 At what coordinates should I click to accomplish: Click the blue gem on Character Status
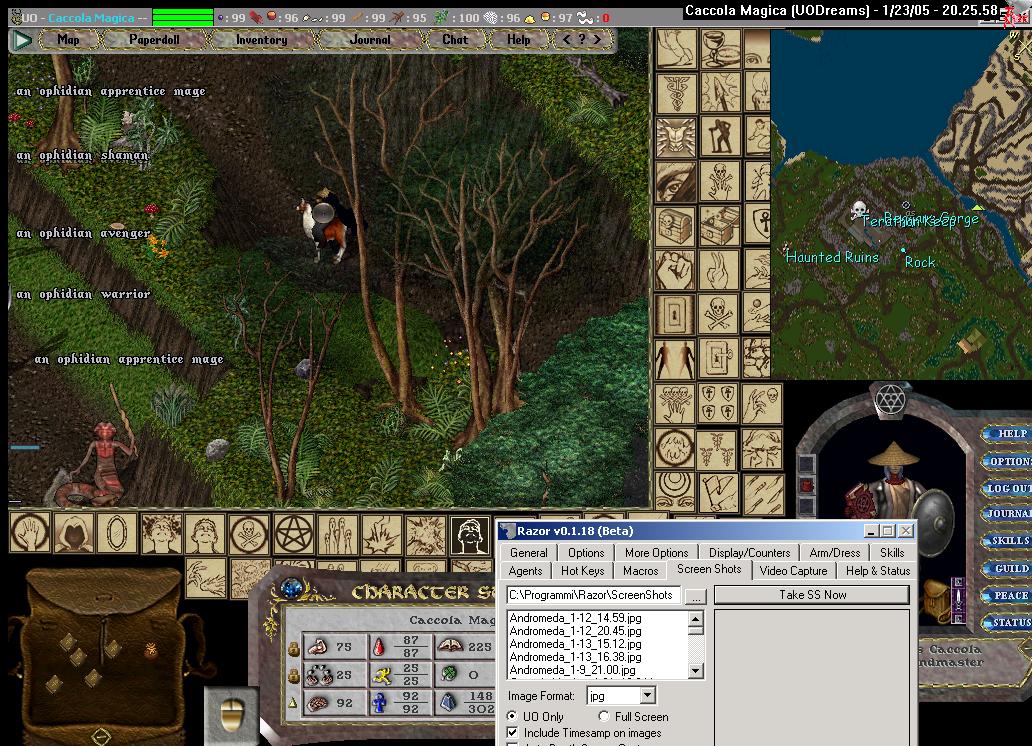click(x=291, y=588)
